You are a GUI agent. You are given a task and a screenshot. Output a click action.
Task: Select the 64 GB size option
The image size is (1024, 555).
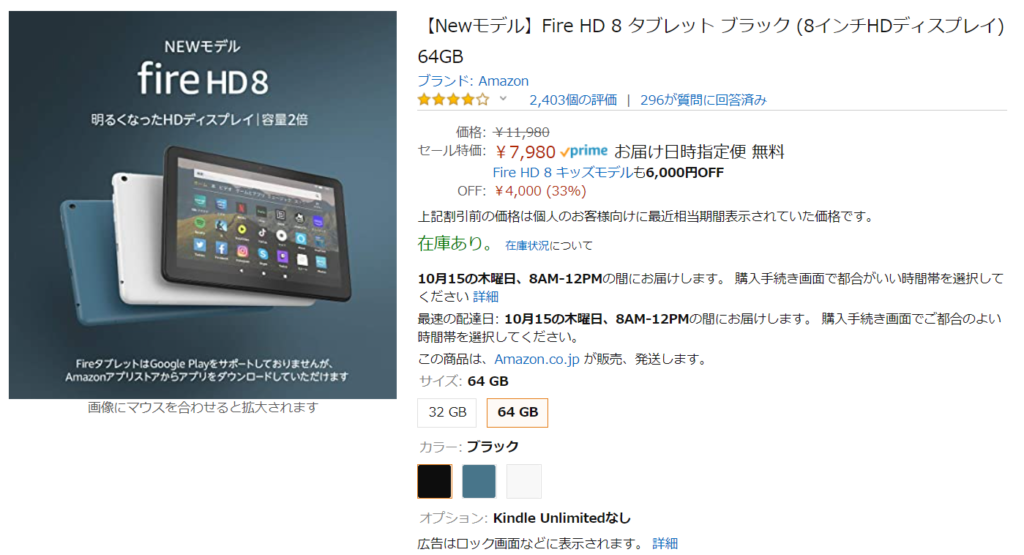pyautogui.click(x=517, y=413)
